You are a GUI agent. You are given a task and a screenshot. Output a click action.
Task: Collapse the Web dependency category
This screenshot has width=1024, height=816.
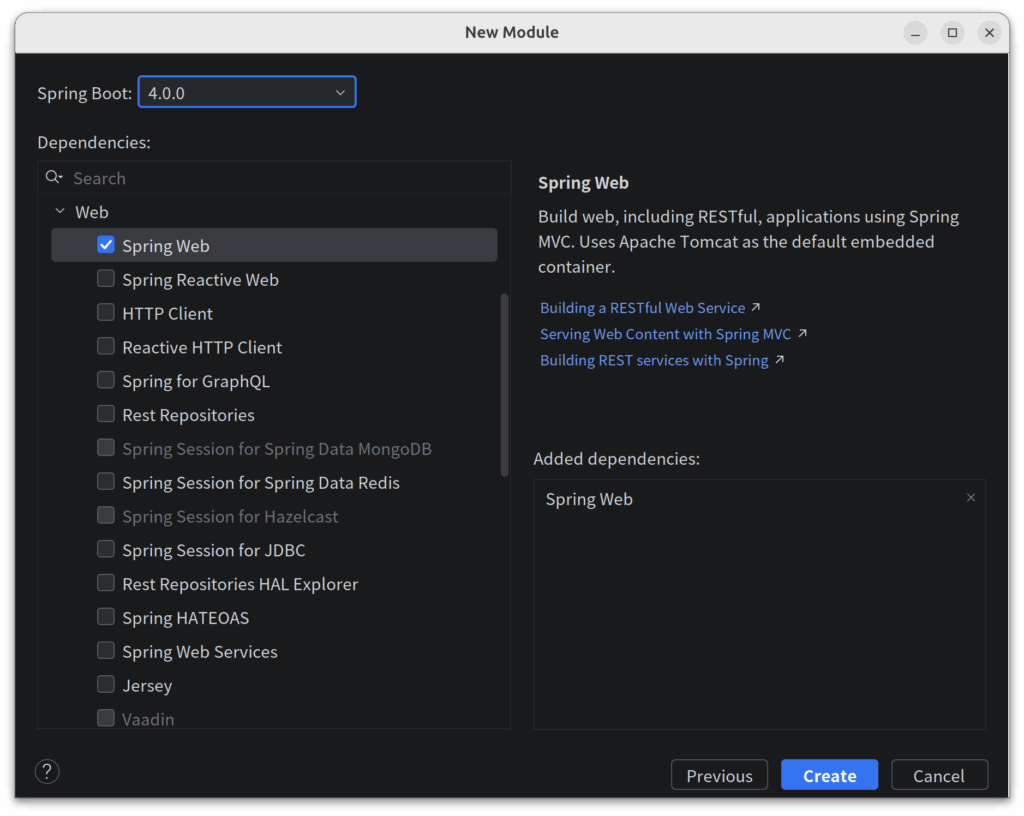tap(60, 212)
